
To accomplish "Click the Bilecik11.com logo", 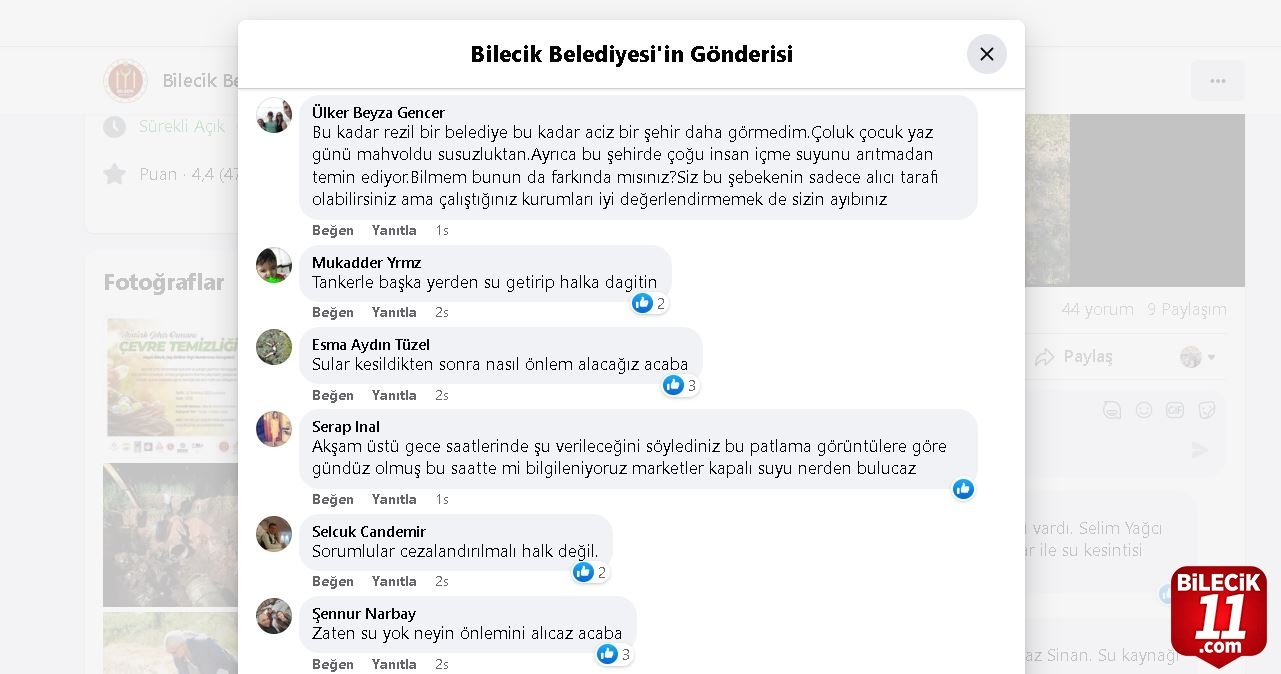I will (x=1218, y=615).
